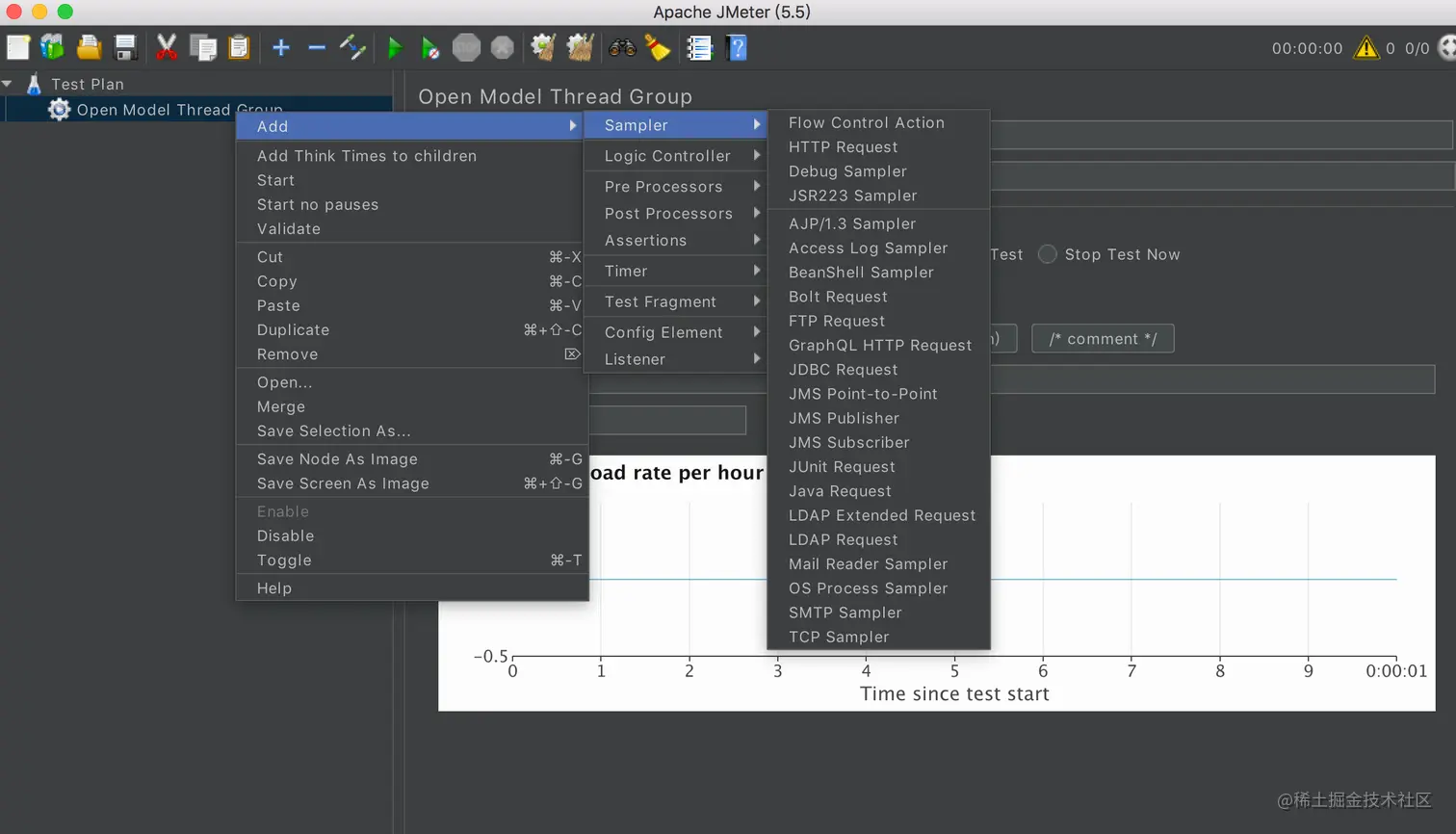Expand the Config Element submenu
Image resolution: width=1456 pixels, height=834 pixels.
tap(677, 332)
